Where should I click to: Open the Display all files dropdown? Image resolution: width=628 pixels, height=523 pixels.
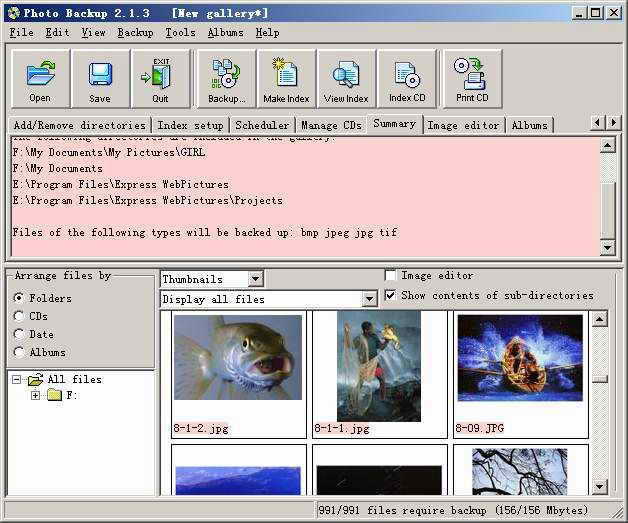point(369,299)
